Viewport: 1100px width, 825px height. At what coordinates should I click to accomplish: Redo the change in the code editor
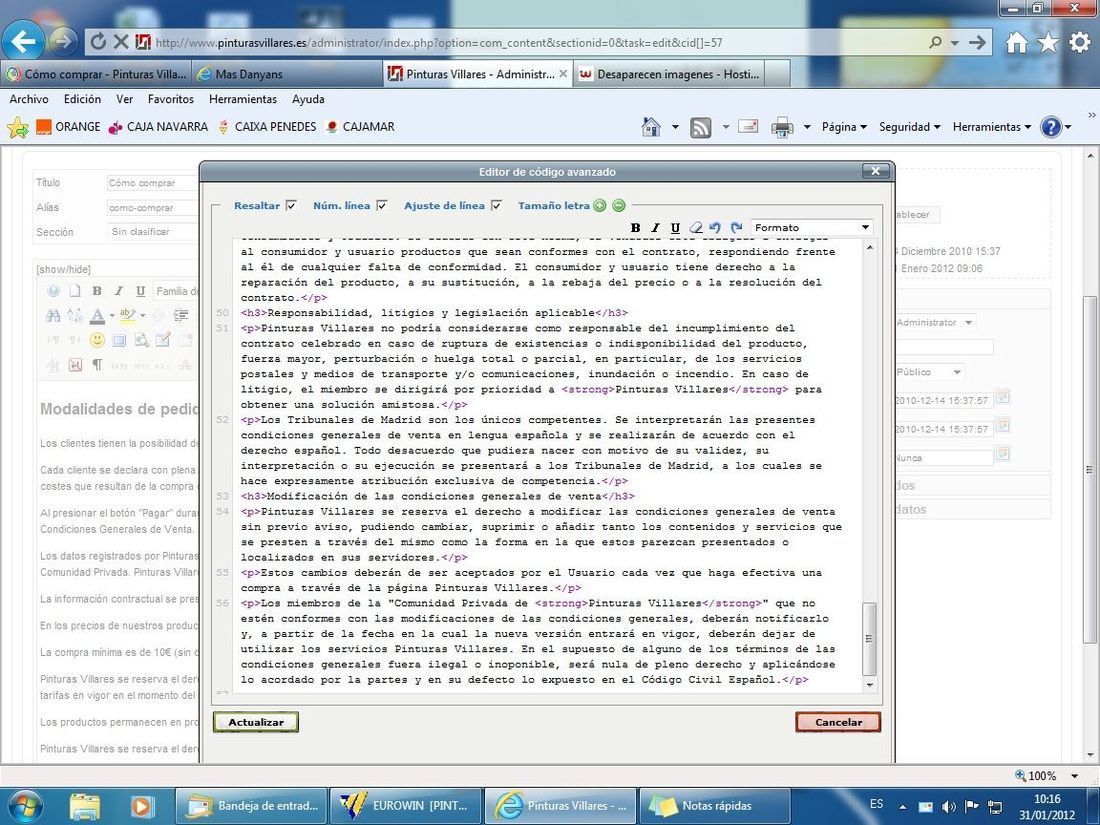coord(736,227)
